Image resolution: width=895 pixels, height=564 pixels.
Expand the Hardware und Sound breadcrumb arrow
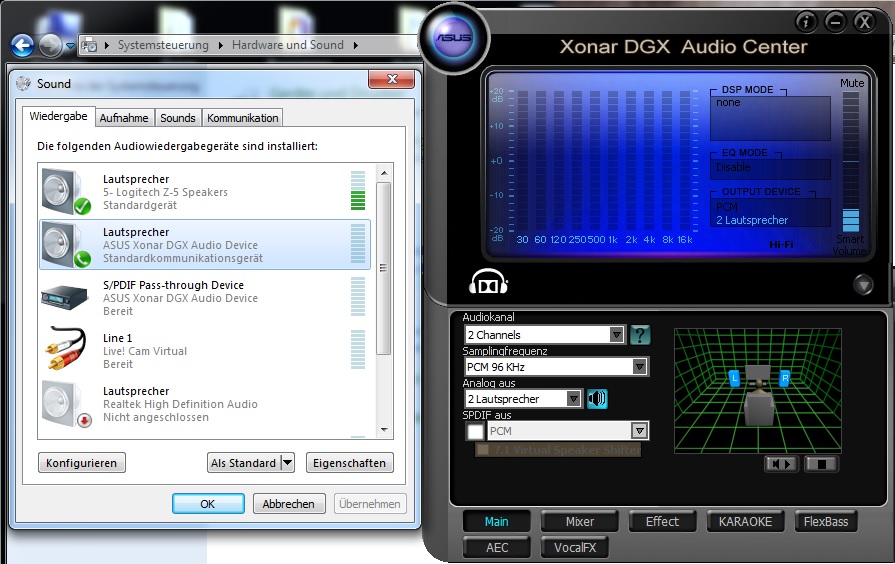(356, 45)
